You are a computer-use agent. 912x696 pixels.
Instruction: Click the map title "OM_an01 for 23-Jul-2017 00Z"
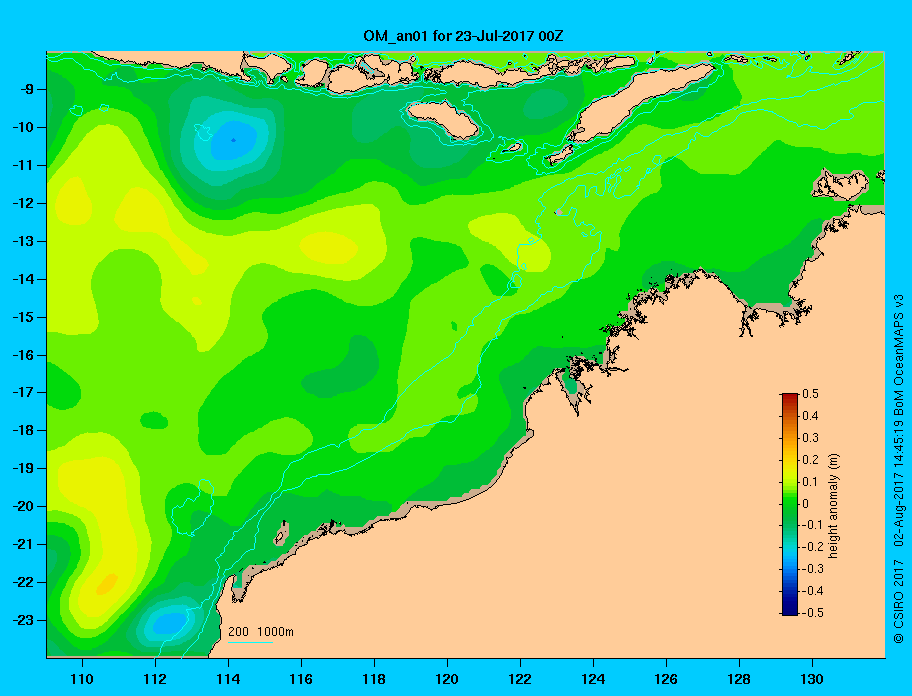[x=463, y=36]
